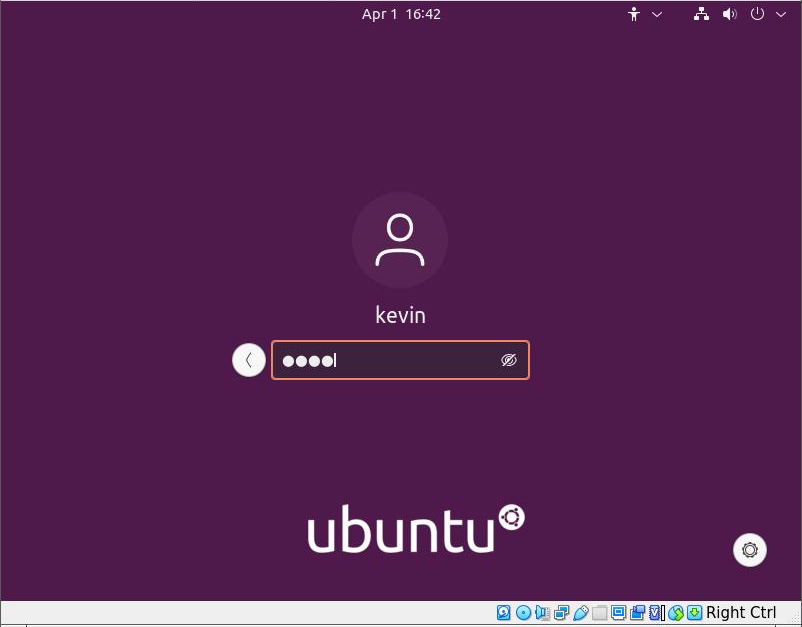Image resolution: width=802 pixels, height=627 pixels.
Task: Click the volume speaker icon in top bar
Action: tap(730, 14)
